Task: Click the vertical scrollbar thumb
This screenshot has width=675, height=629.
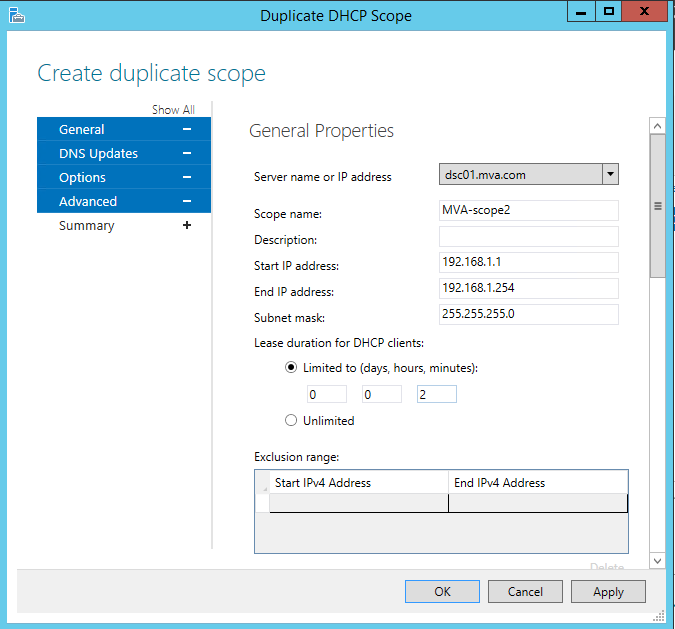Action: point(657,206)
